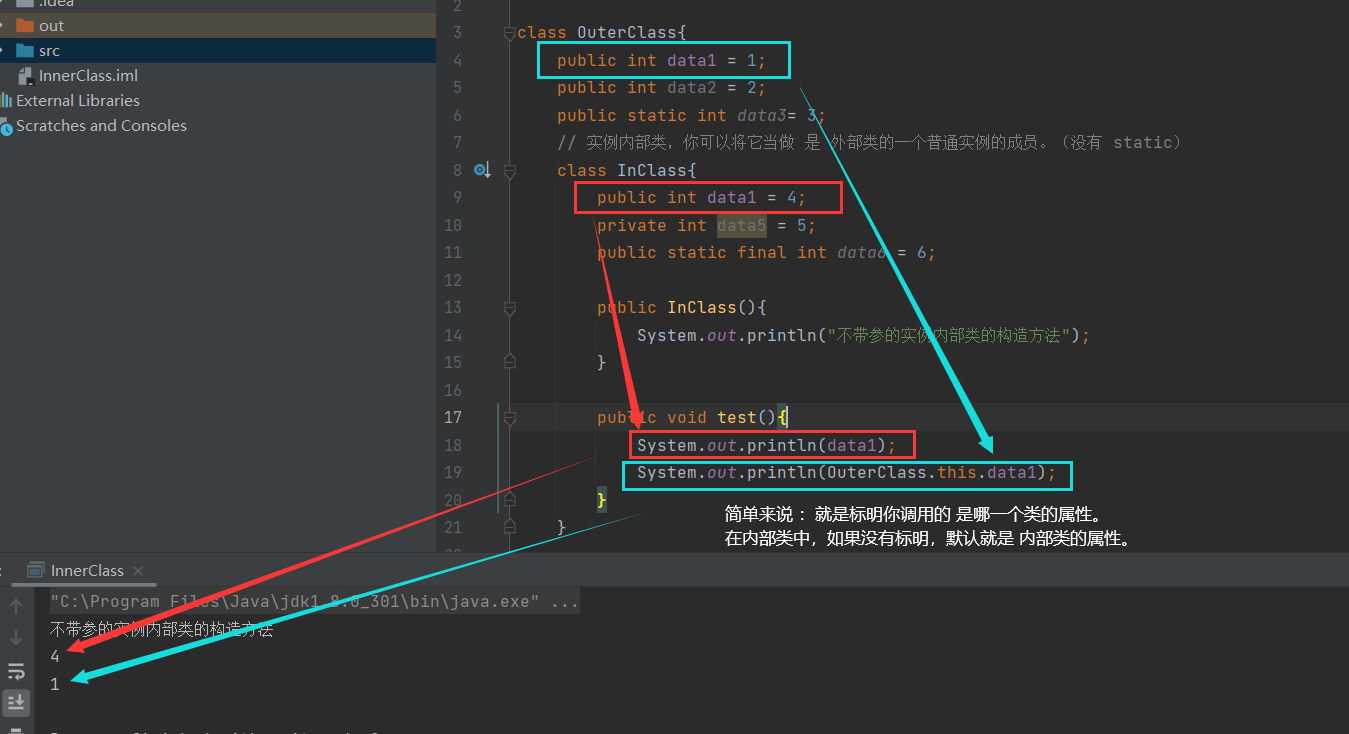Close the InnerClass run tab
Image resolution: width=1349 pixels, height=734 pixels.
[x=138, y=571]
